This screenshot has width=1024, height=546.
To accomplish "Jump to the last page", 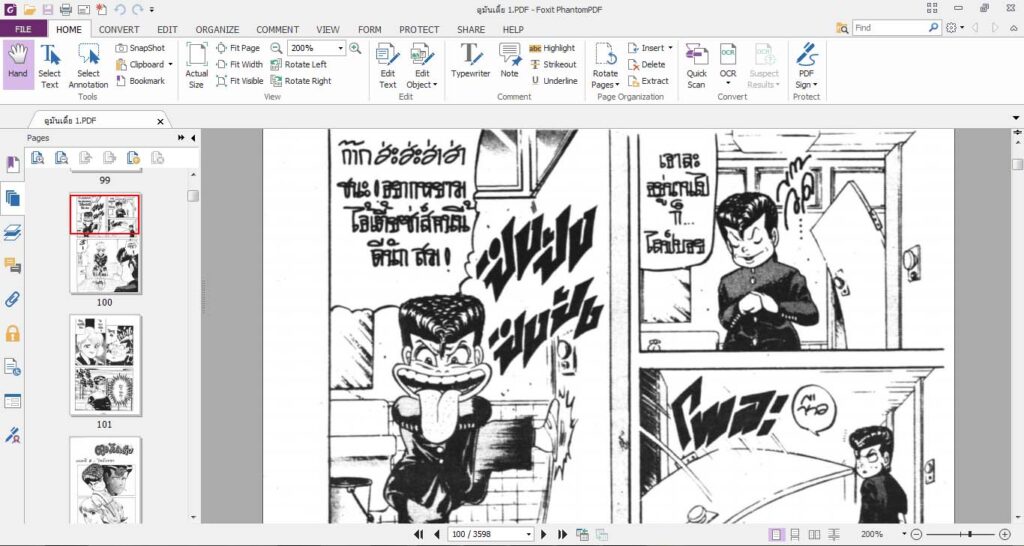I will point(562,534).
